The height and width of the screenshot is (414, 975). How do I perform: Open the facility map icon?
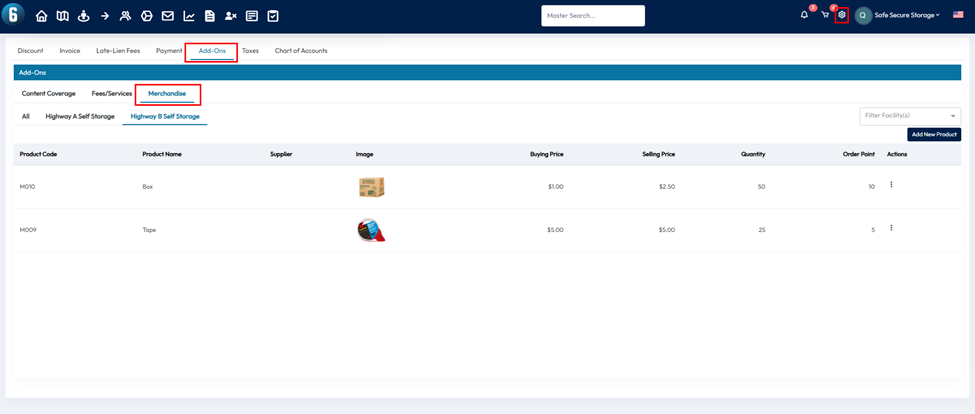point(62,16)
